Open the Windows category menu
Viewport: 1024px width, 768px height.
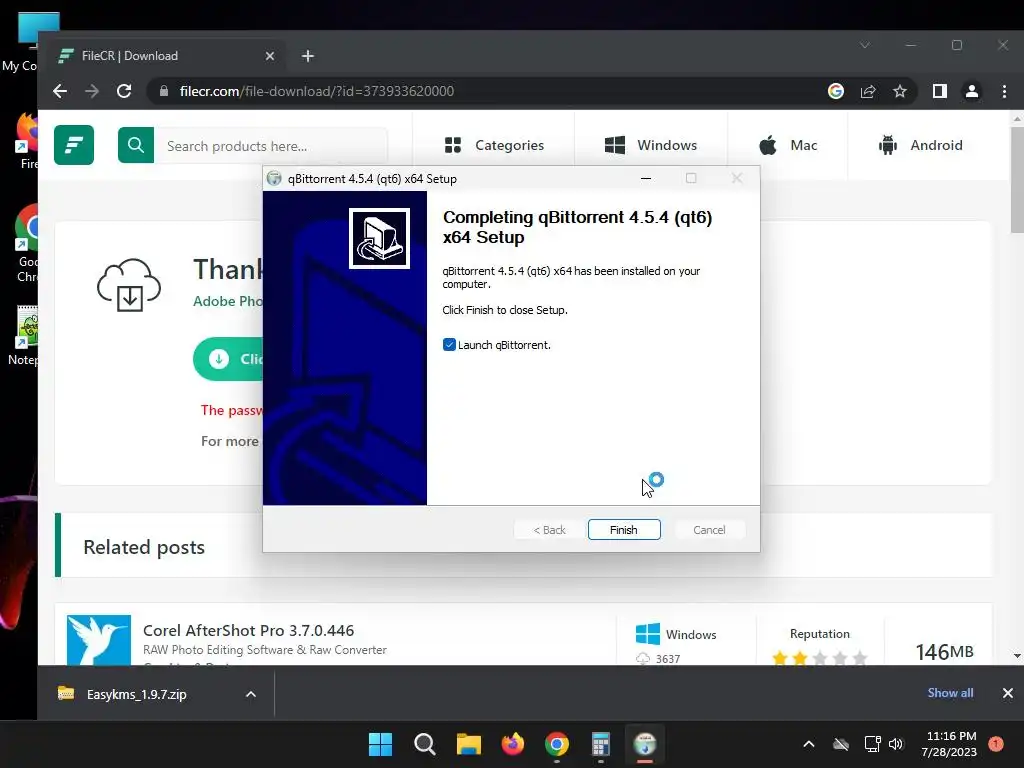point(651,145)
